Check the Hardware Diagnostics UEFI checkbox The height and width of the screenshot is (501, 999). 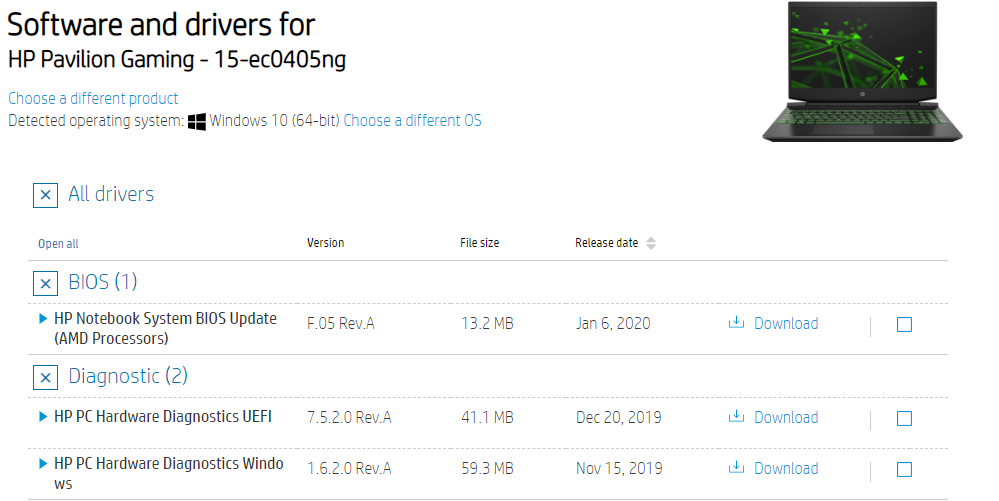(904, 418)
